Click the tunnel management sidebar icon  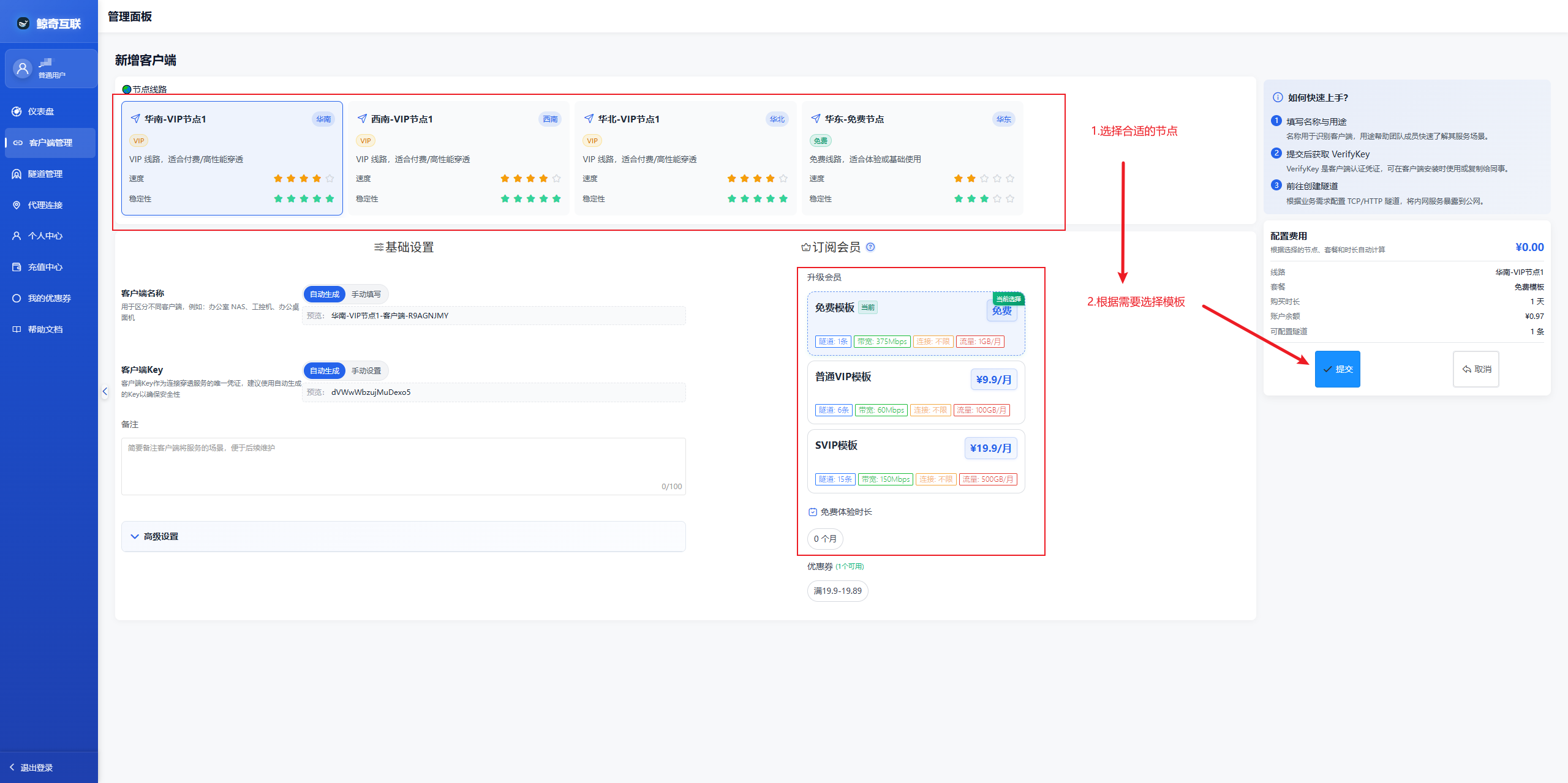pyautogui.click(x=17, y=174)
